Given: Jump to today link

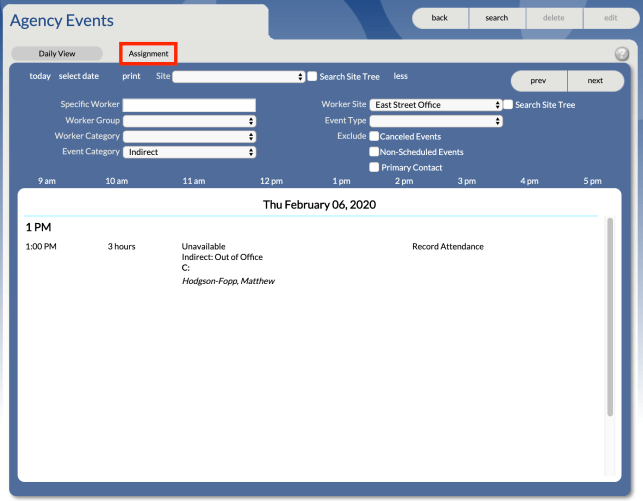Looking at the screenshot, I should (40, 76).
